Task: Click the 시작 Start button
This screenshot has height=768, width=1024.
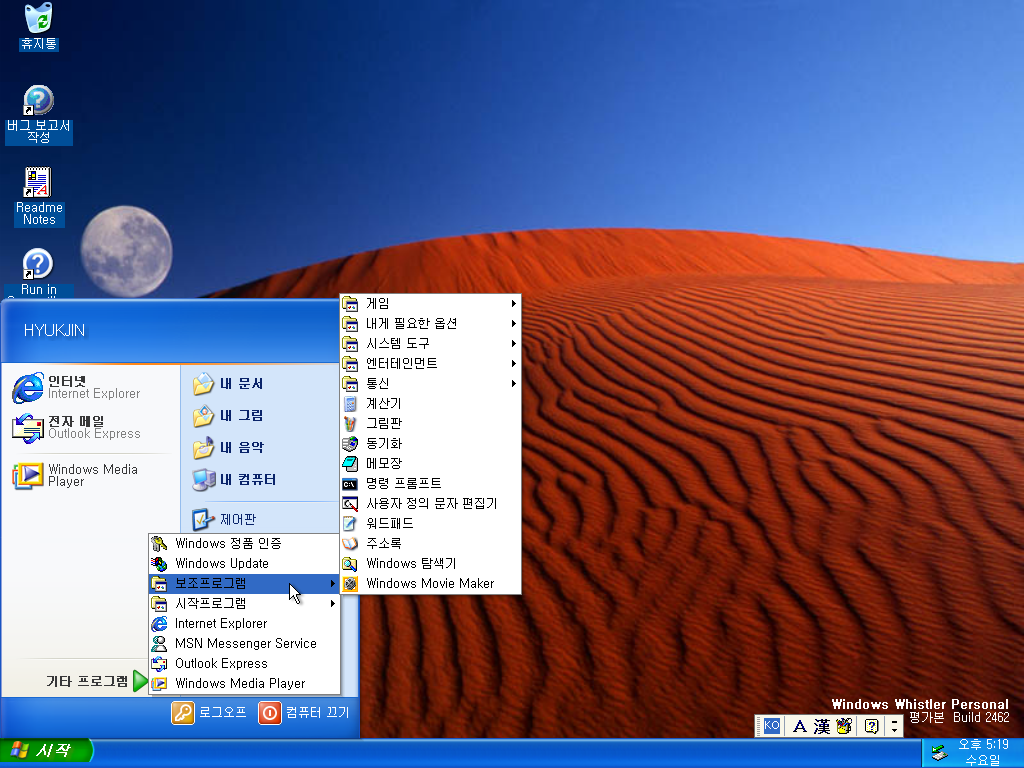Action: [46, 750]
